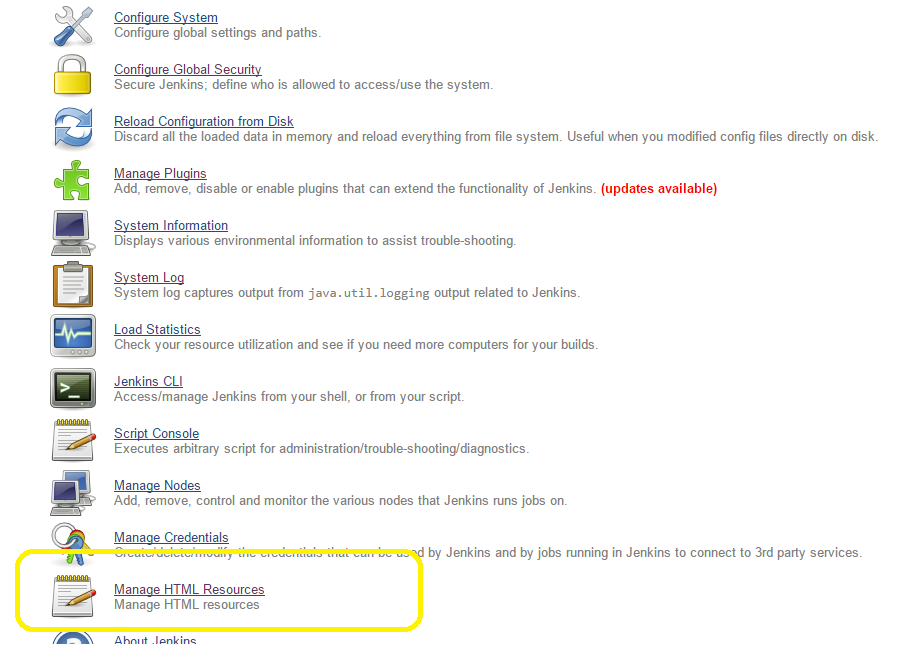This screenshot has height=648, width=902.
Task: Click 'Check your resource utilization' description
Action: click(x=356, y=345)
